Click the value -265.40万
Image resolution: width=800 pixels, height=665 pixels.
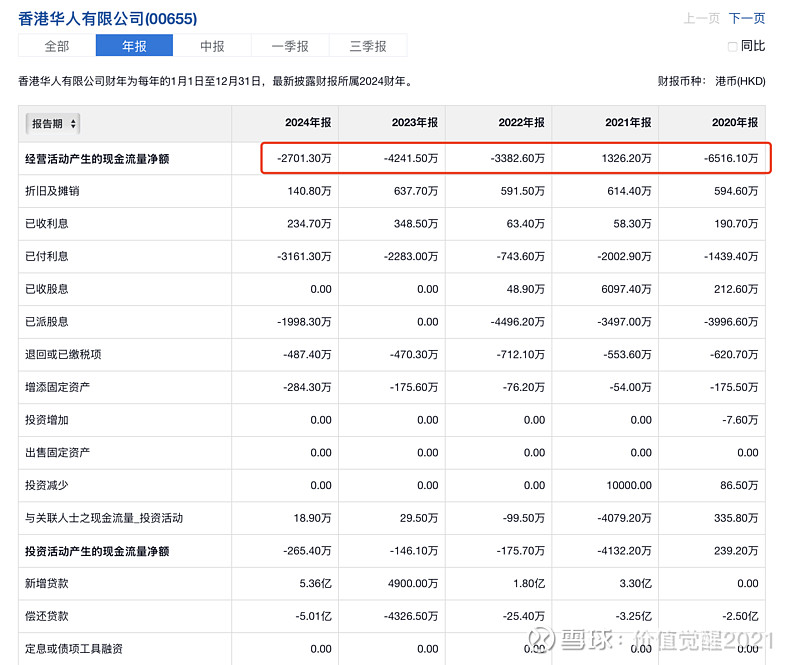point(307,551)
